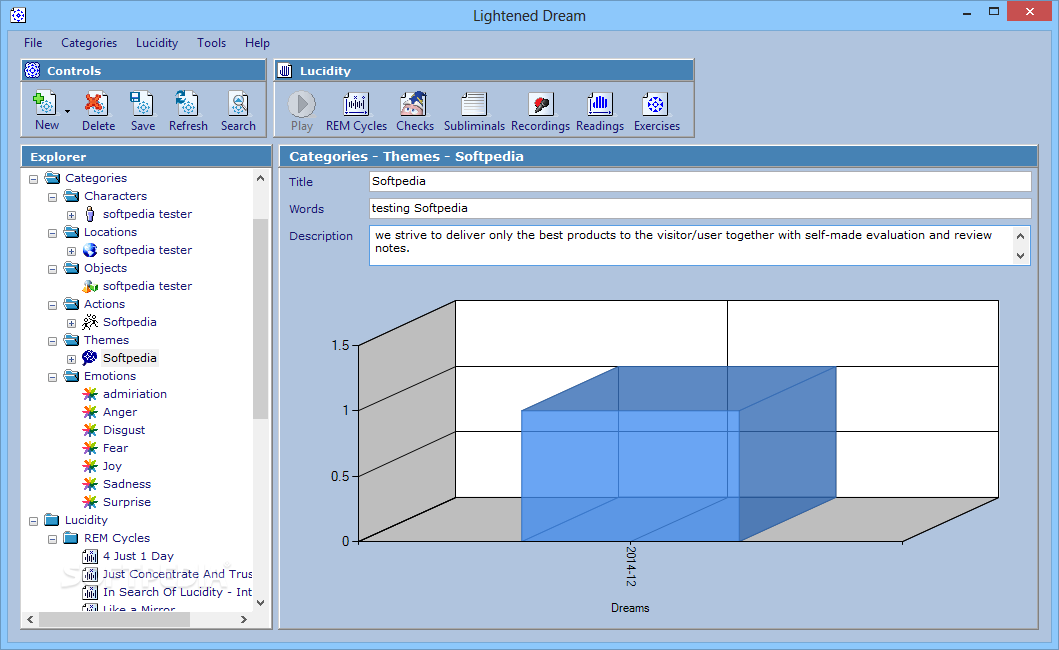1059x650 pixels.
Task: Open the File menu
Action: pos(33,43)
